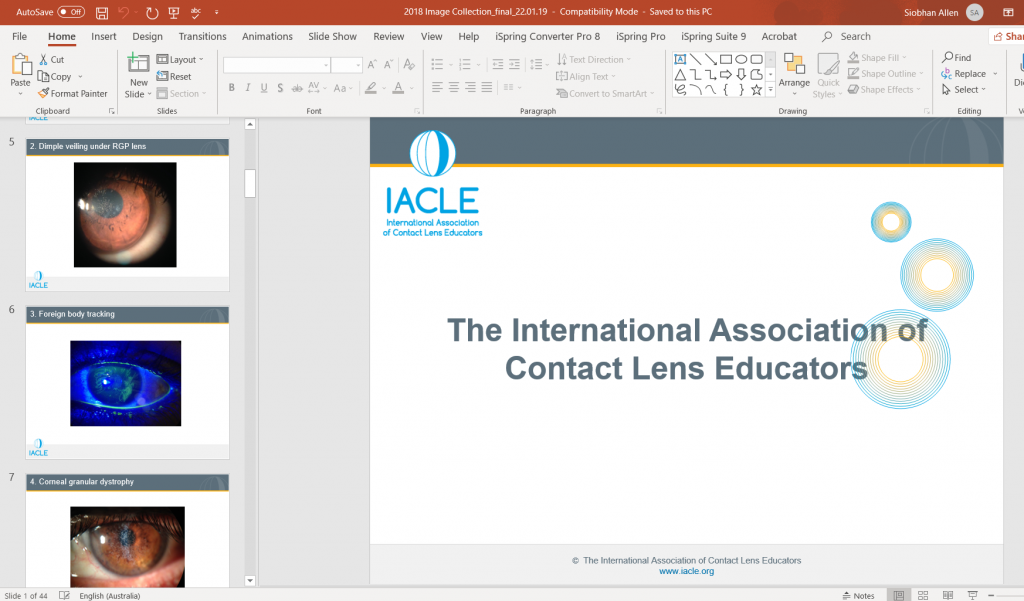
Task: Click English (Australia) language button
Action: (110, 595)
